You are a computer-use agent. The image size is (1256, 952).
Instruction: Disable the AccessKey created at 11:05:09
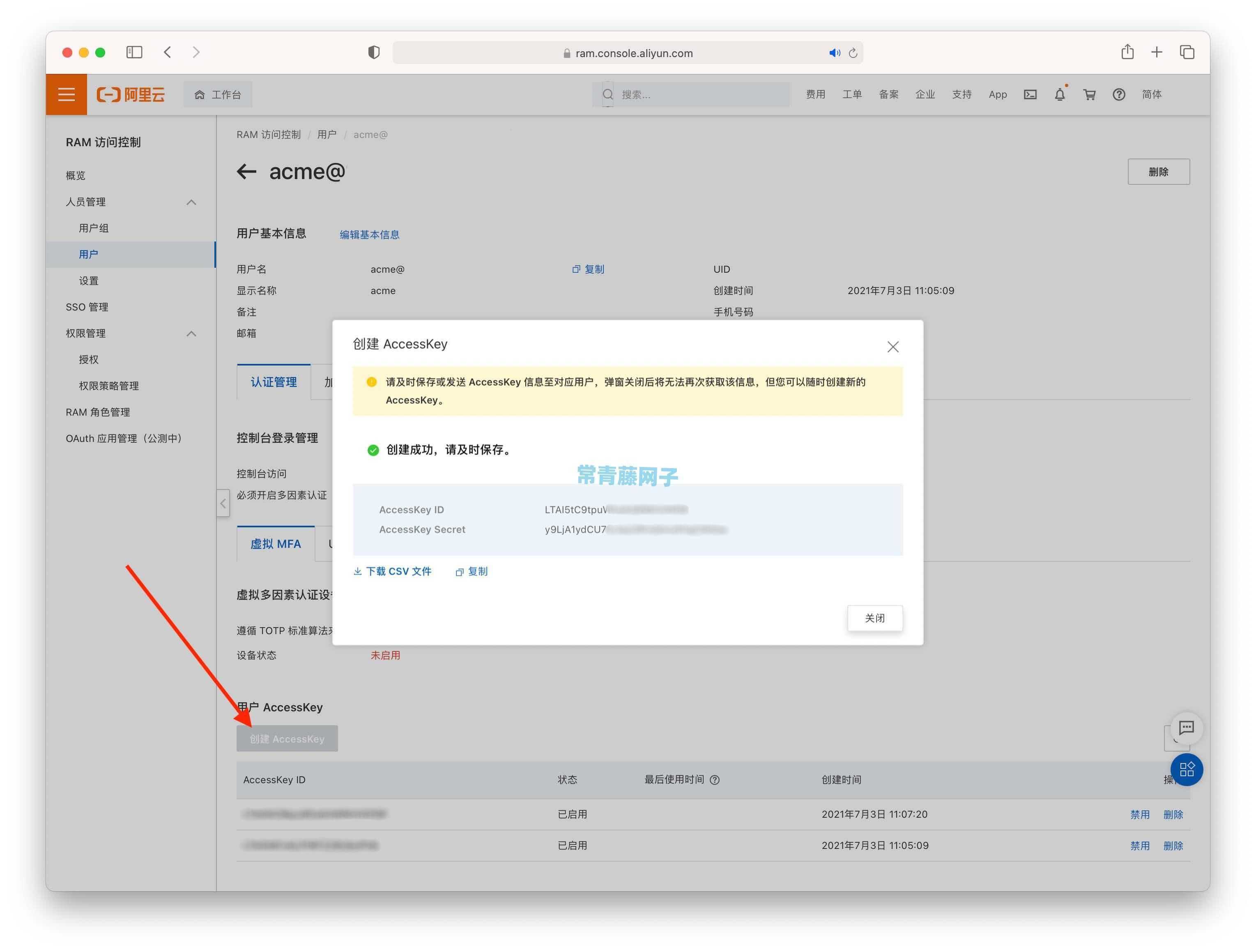click(x=1140, y=846)
